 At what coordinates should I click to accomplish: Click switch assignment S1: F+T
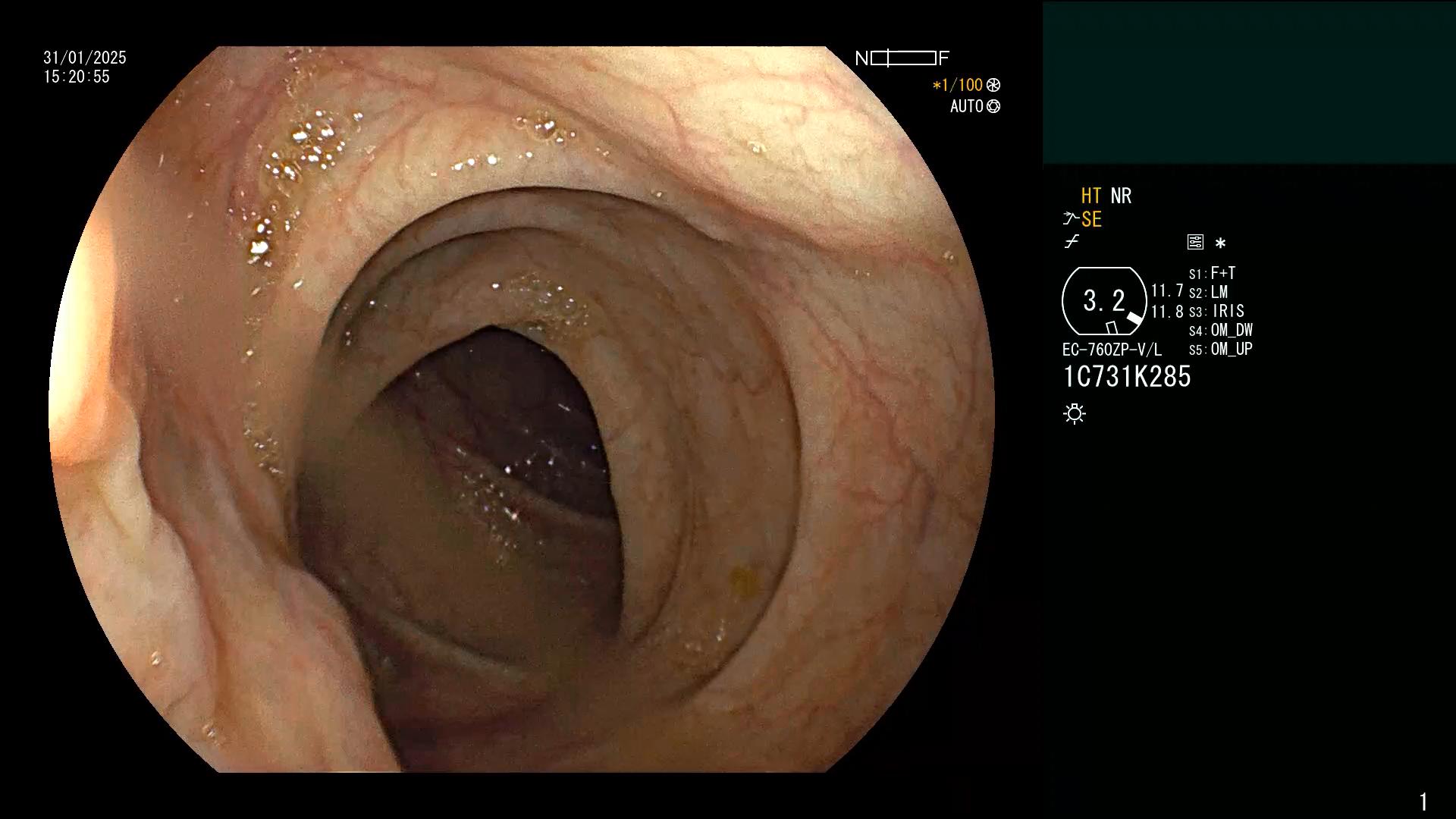pyautogui.click(x=1212, y=274)
